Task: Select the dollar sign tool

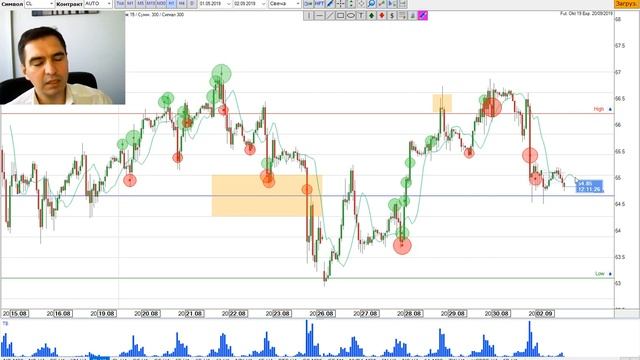Action: (392, 16)
